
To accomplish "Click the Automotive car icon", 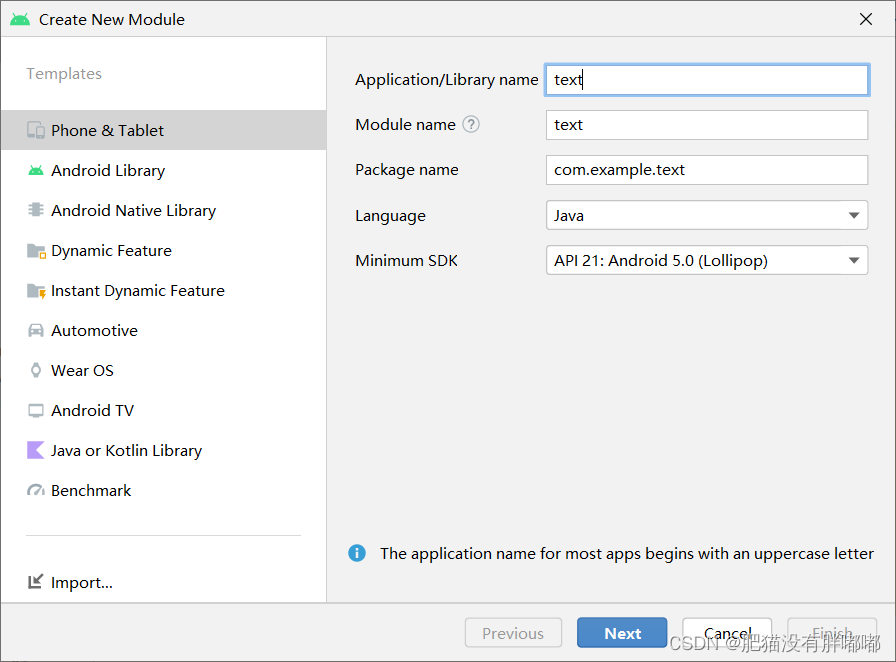I will point(36,330).
